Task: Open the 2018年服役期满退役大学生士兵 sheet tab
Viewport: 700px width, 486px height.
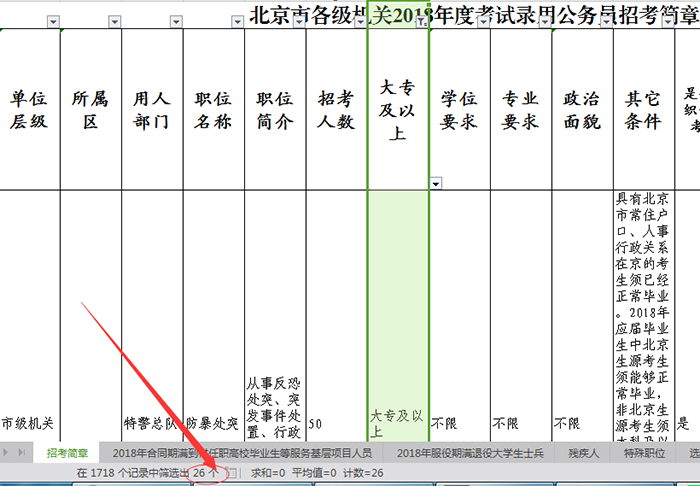Action: coord(470,453)
